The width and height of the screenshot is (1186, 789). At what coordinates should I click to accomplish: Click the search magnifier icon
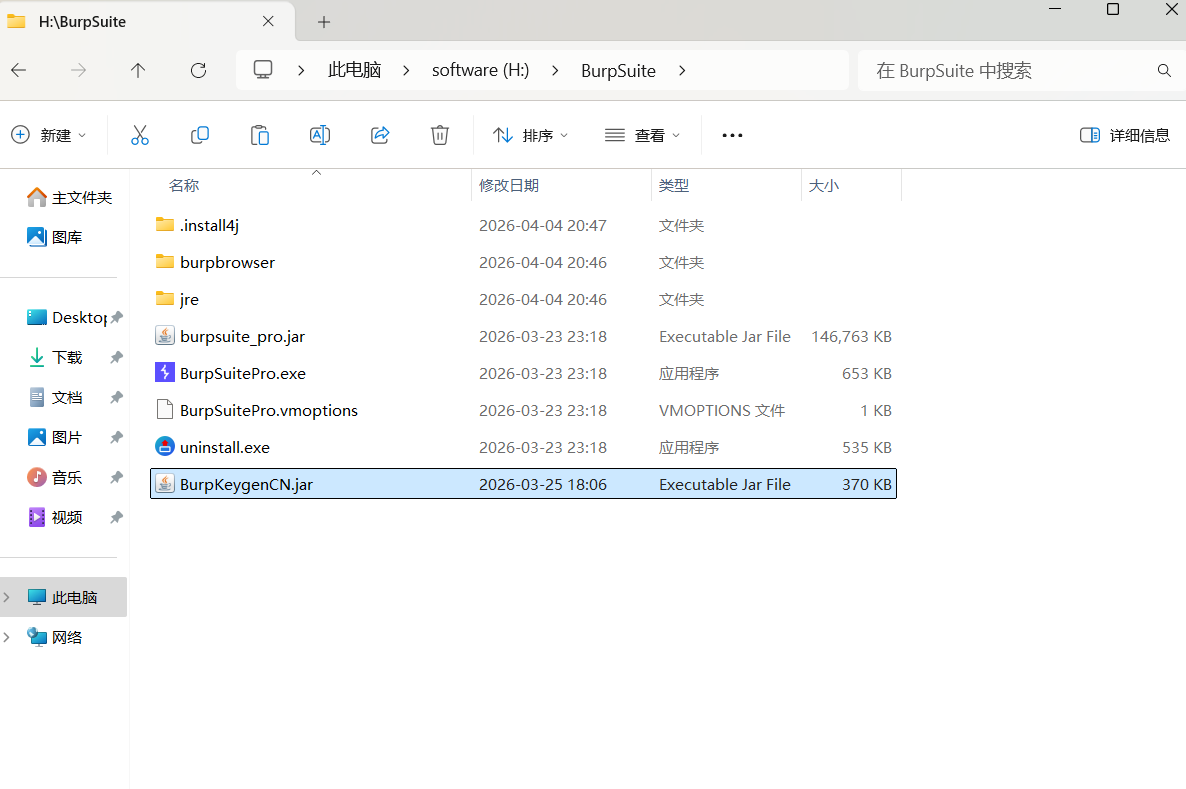coord(1164,70)
